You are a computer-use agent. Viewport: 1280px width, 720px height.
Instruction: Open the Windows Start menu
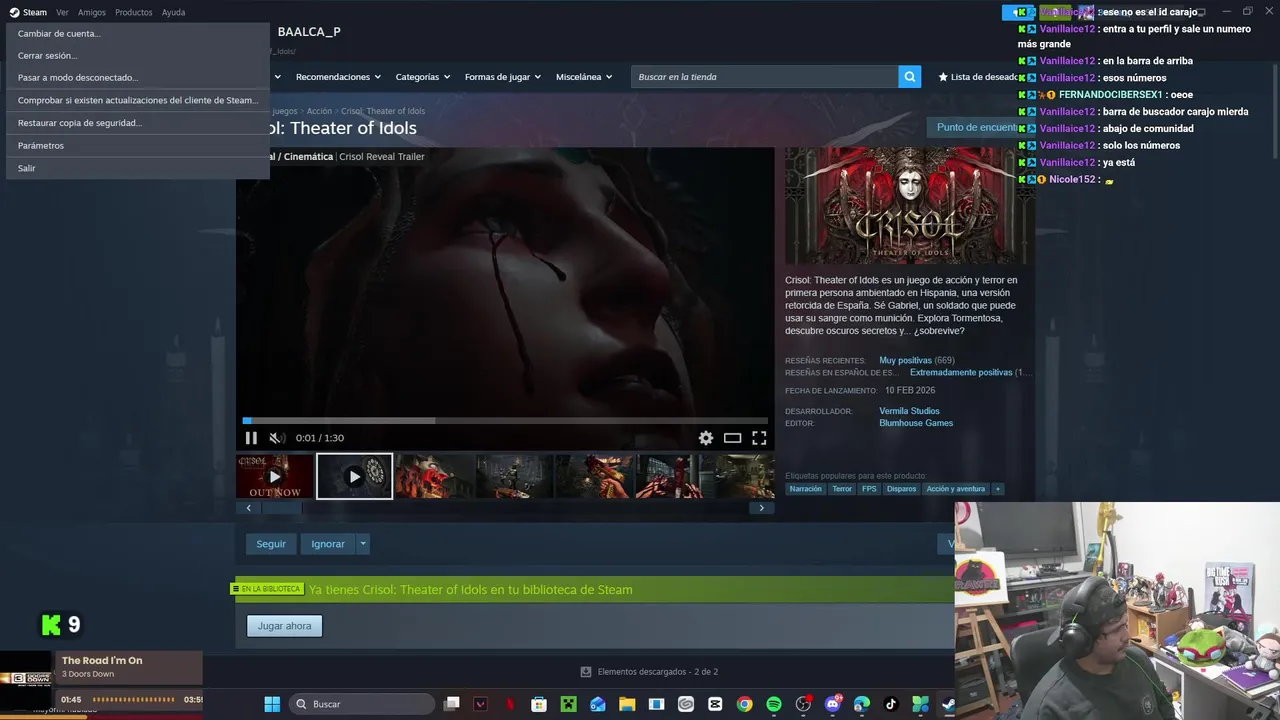pyautogui.click(x=272, y=704)
